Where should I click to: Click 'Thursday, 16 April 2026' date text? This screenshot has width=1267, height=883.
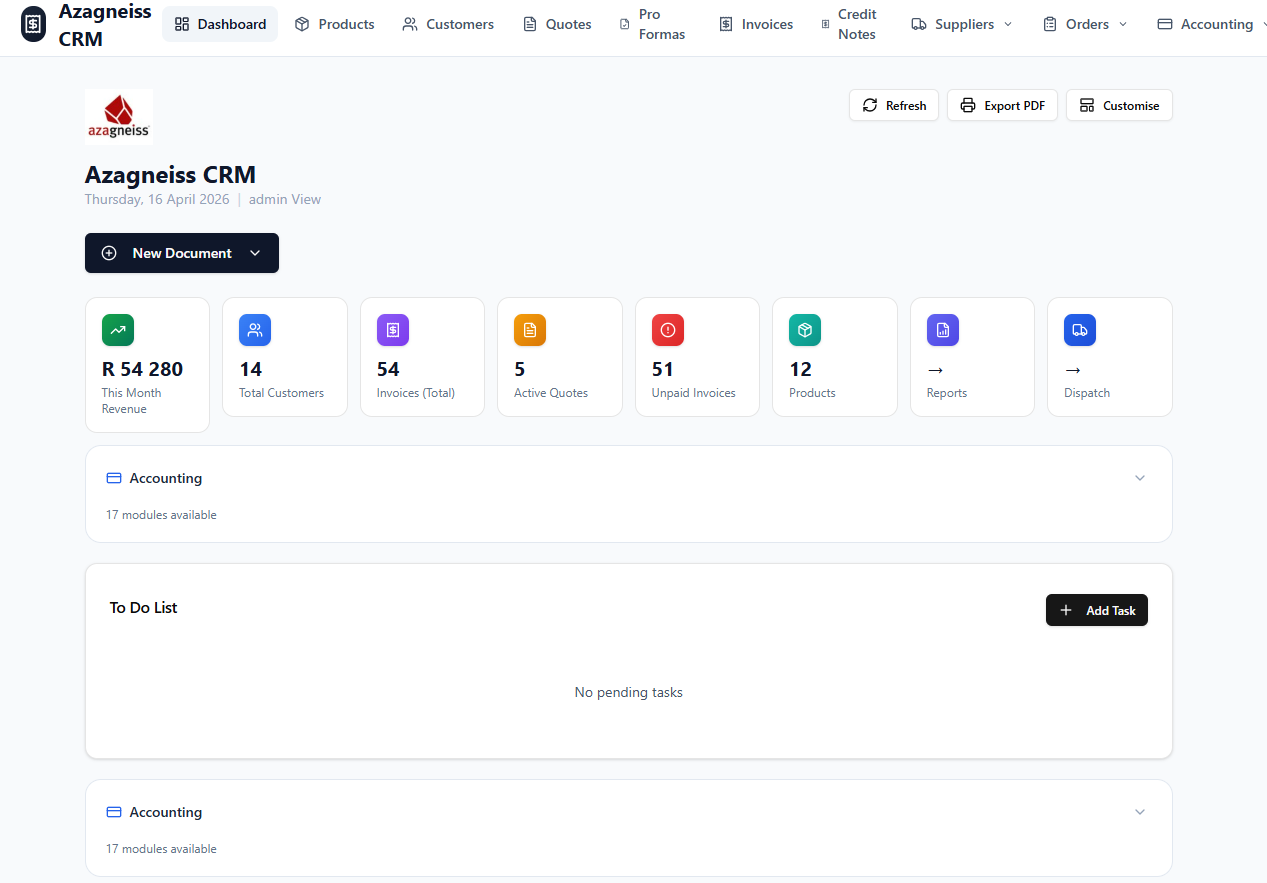click(157, 199)
